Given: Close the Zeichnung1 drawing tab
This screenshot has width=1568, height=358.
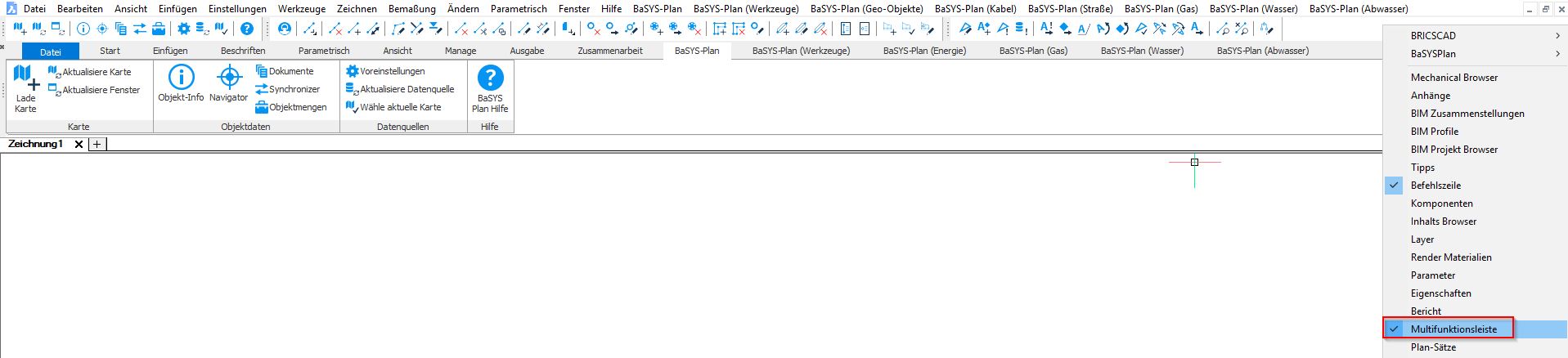Looking at the screenshot, I should click(79, 145).
